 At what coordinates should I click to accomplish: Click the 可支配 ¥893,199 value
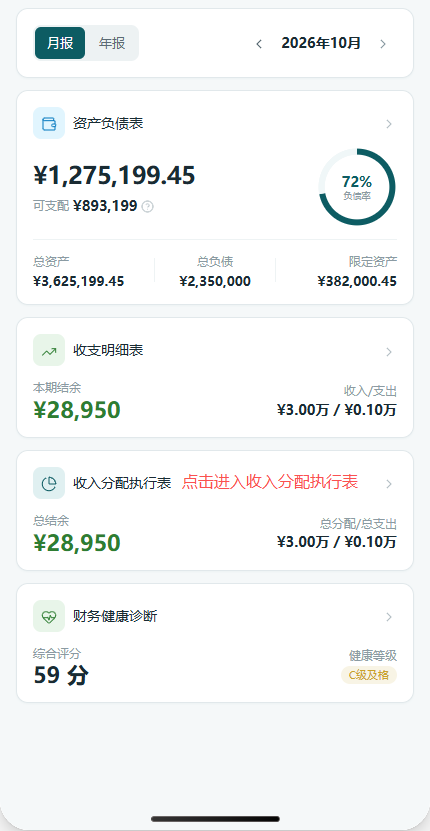105,206
